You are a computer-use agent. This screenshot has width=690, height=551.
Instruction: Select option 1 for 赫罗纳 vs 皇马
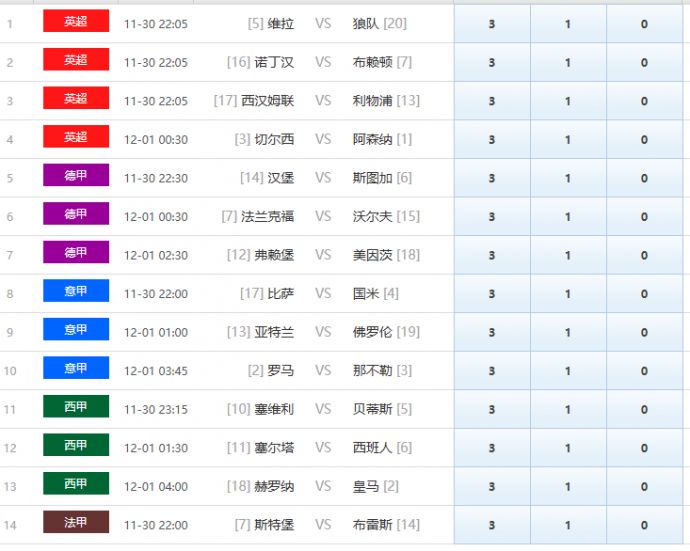coord(568,487)
